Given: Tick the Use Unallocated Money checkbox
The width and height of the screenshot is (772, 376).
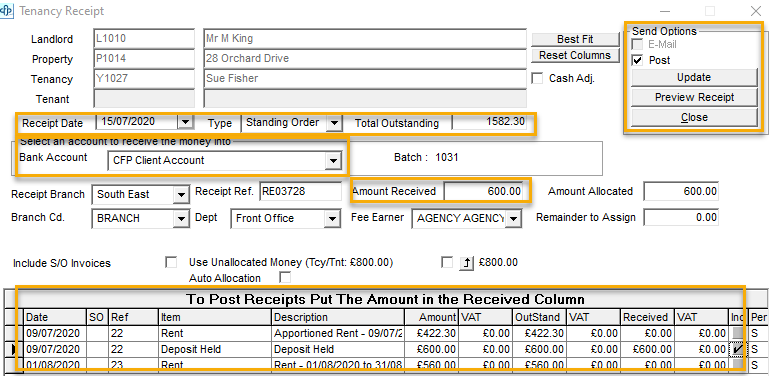Looking at the screenshot, I should [447, 262].
